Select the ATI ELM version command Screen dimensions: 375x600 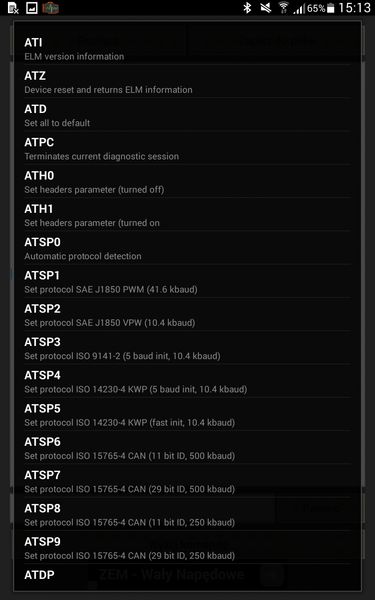[188, 49]
